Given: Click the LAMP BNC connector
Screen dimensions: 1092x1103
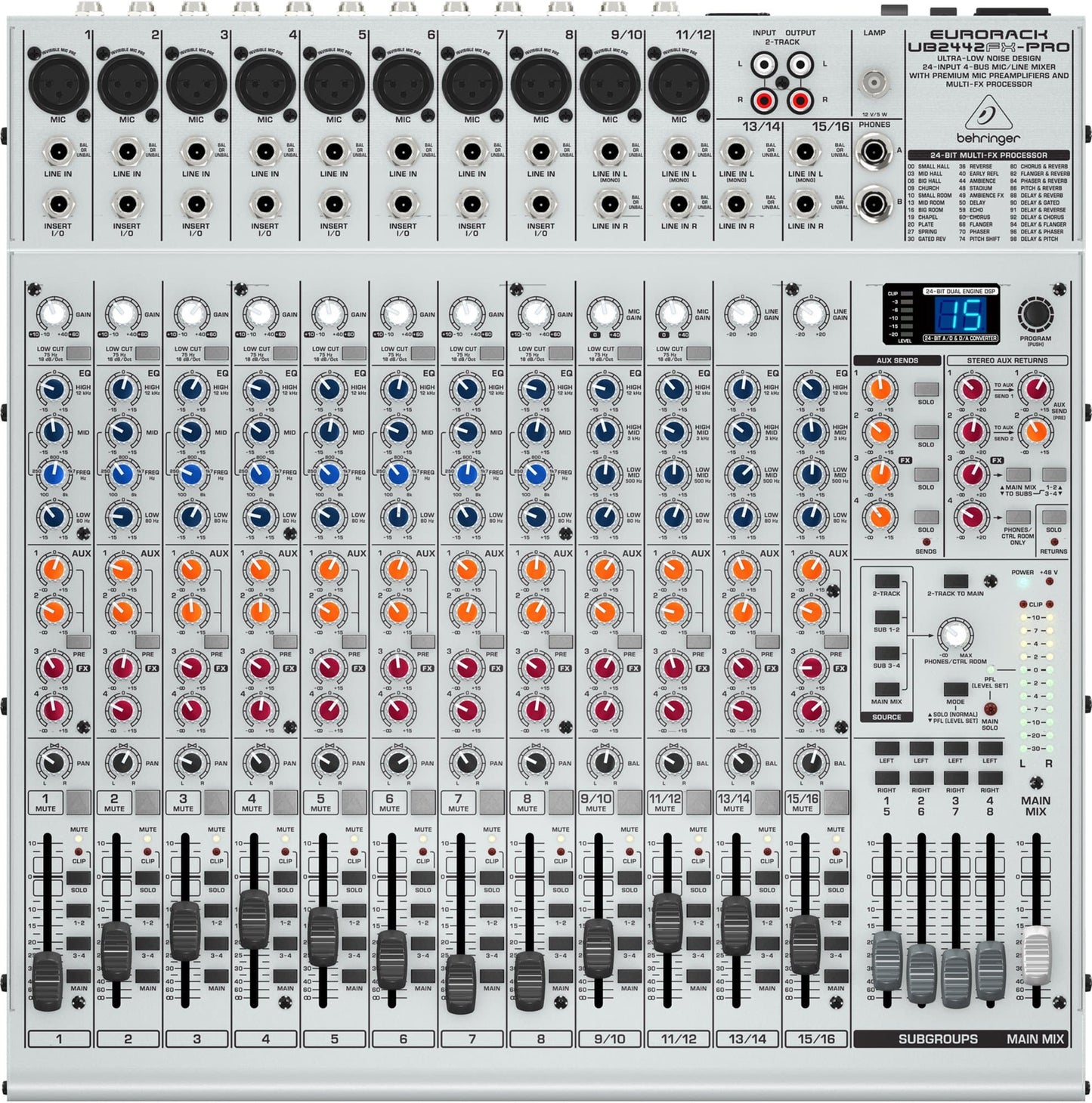Looking at the screenshot, I should (x=874, y=82).
